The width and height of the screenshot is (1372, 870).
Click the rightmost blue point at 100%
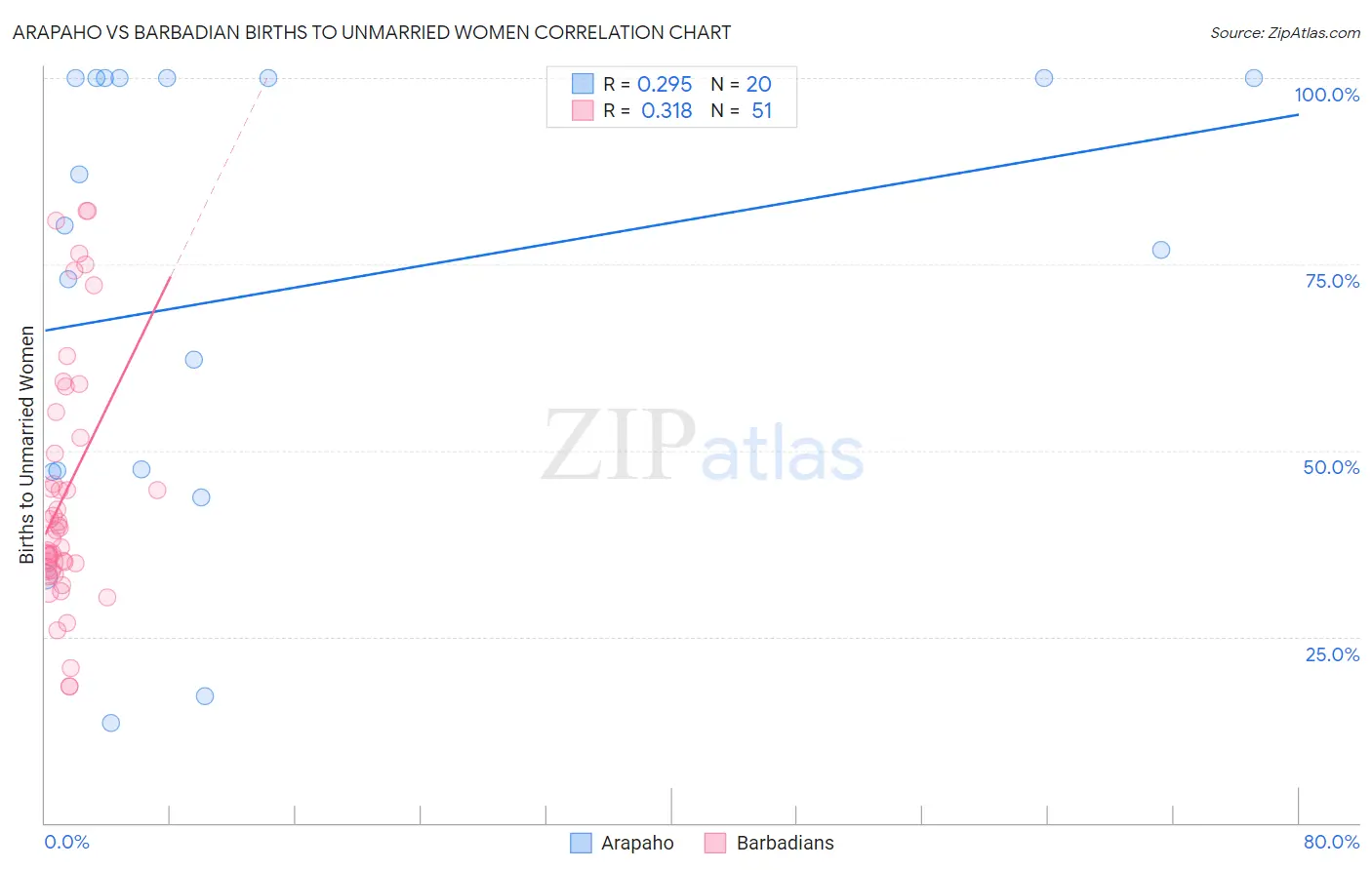point(1254,78)
